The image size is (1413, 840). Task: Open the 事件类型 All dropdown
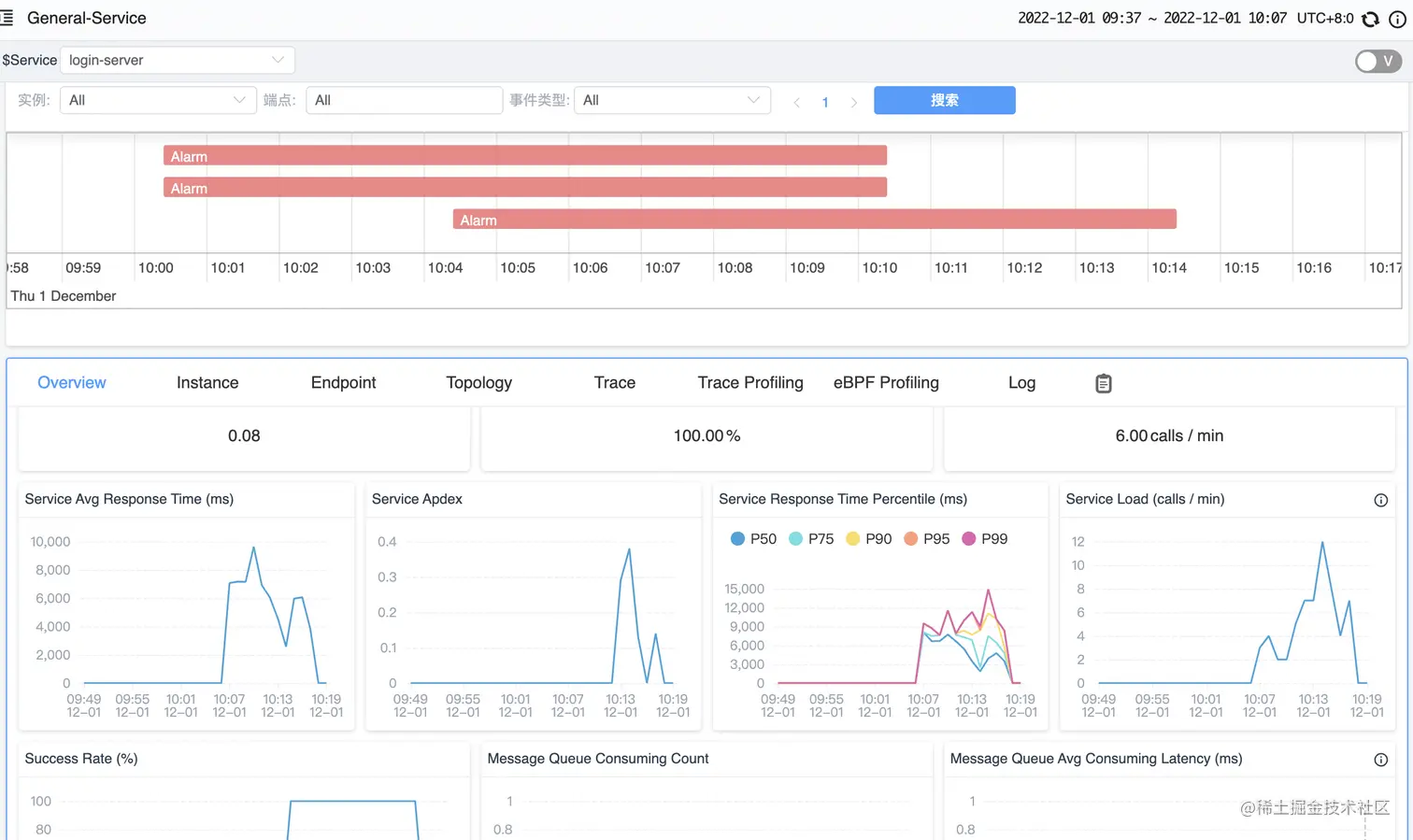(x=672, y=100)
